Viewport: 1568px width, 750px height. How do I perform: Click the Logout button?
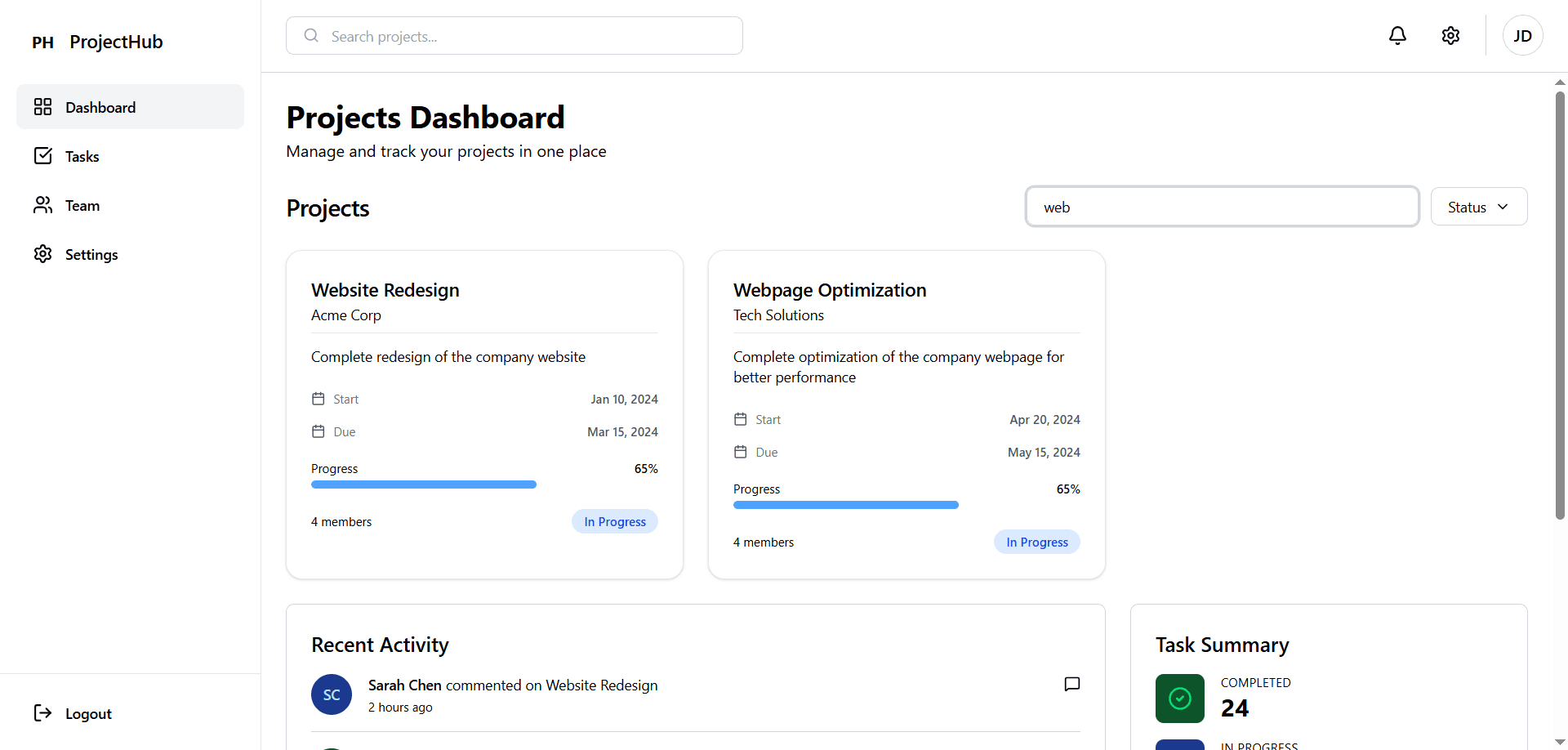(130, 713)
